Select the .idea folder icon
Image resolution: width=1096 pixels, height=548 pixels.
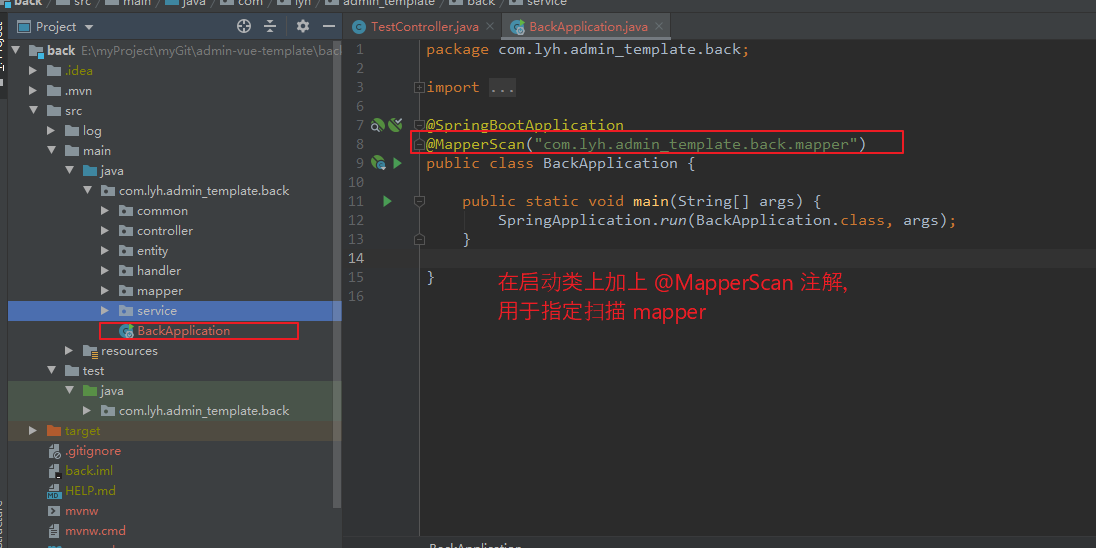[54, 71]
